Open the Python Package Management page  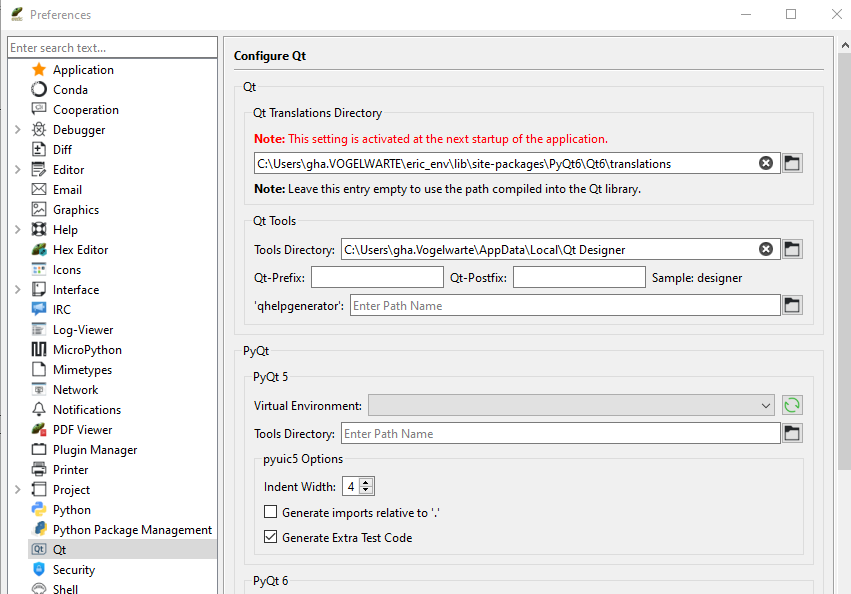[132, 530]
